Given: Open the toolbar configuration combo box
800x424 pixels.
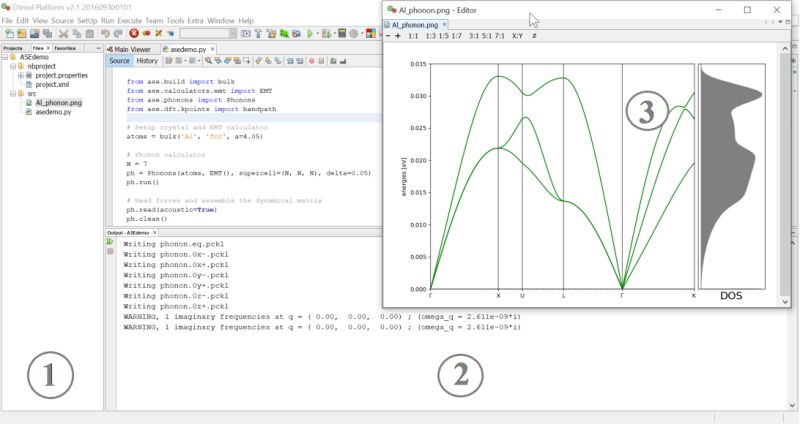Looking at the screenshot, I should [x=208, y=34].
